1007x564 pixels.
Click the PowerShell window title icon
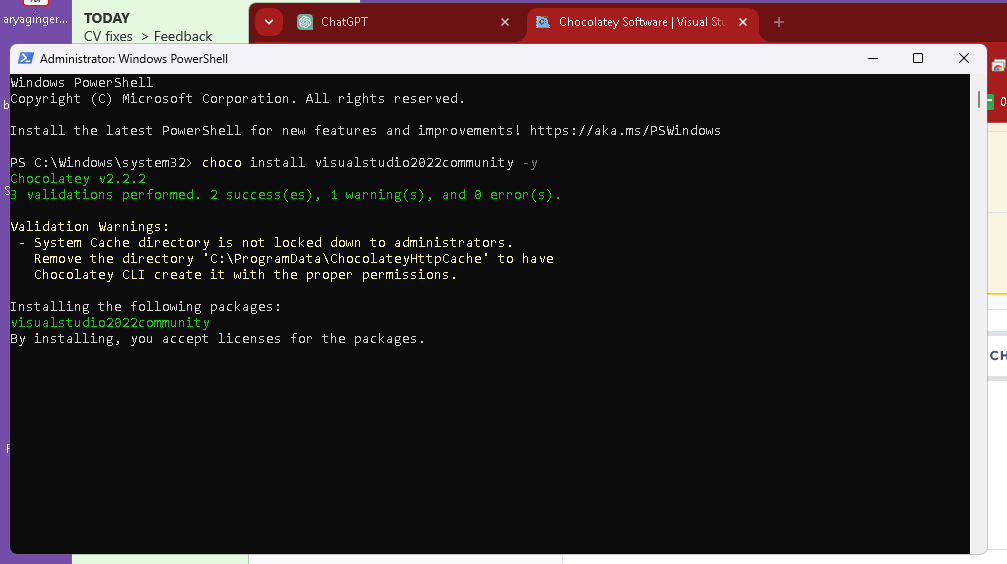click(26, 58)
